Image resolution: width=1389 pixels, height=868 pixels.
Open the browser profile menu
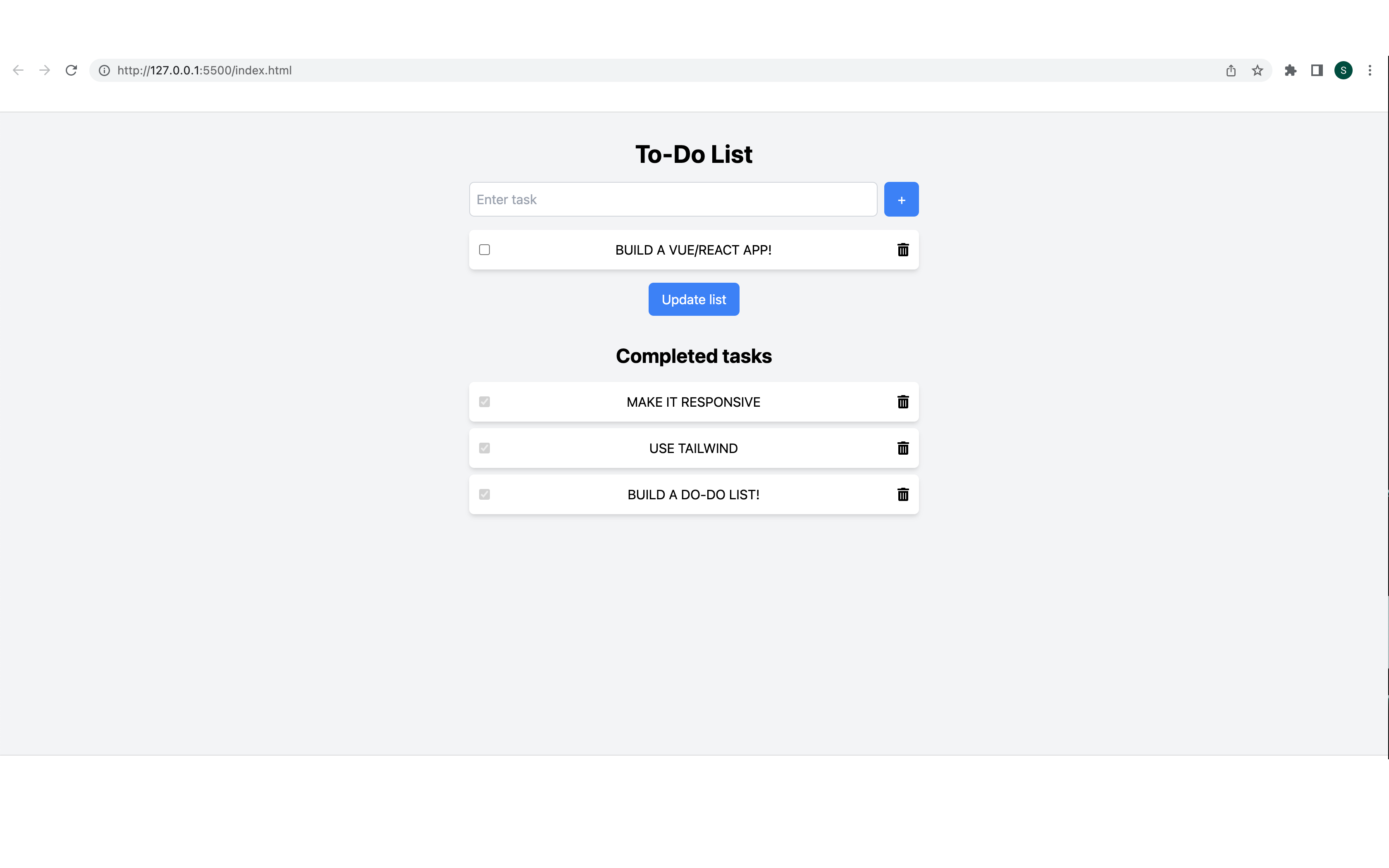(x=1344, y=69)
